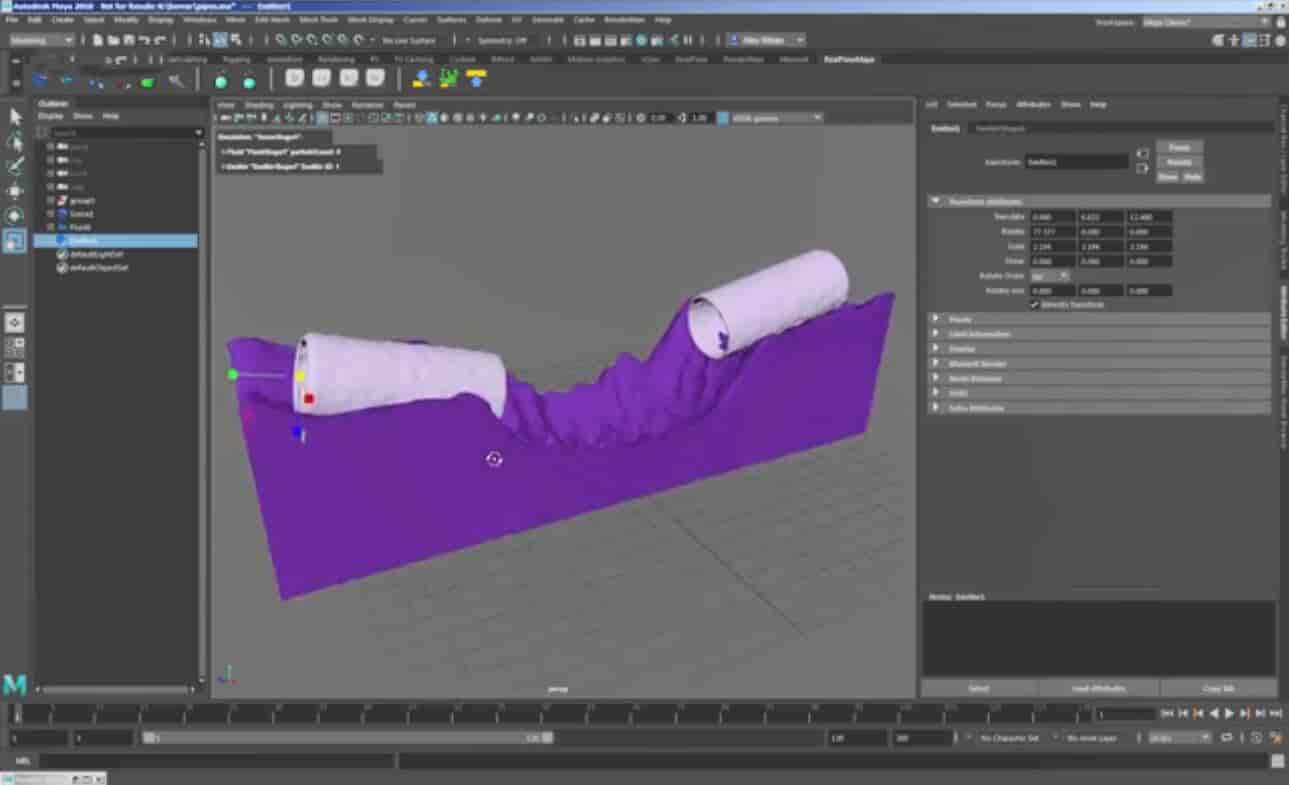Toggle the Inherits Transform checkbox
The width and height of the screenshot is (1289, 785).
[x=1036, y=304]
